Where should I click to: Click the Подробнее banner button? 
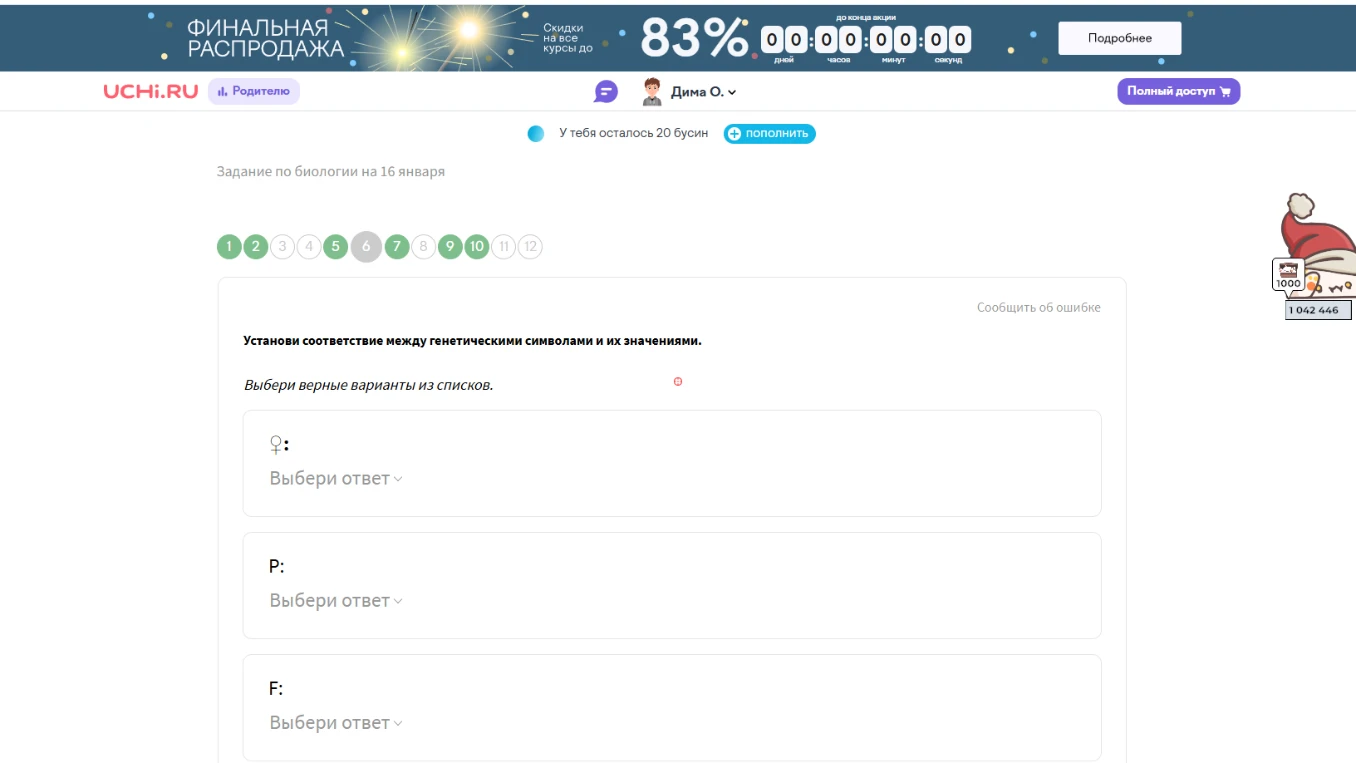1120,38
